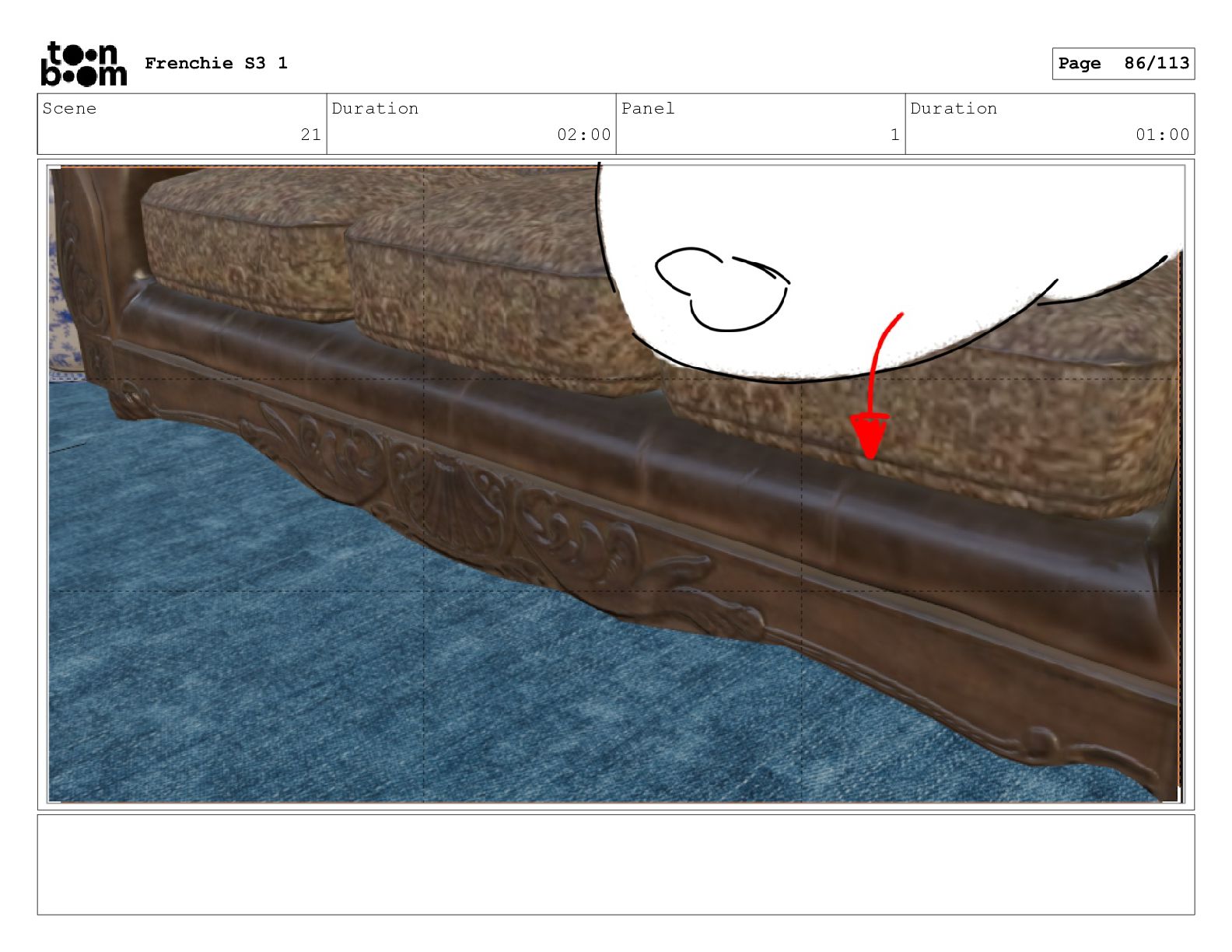The width and height of the screenshot is (1232, 952).
Task: Click the first 'Duration' label beside Scene
Action: pos(375,108)
